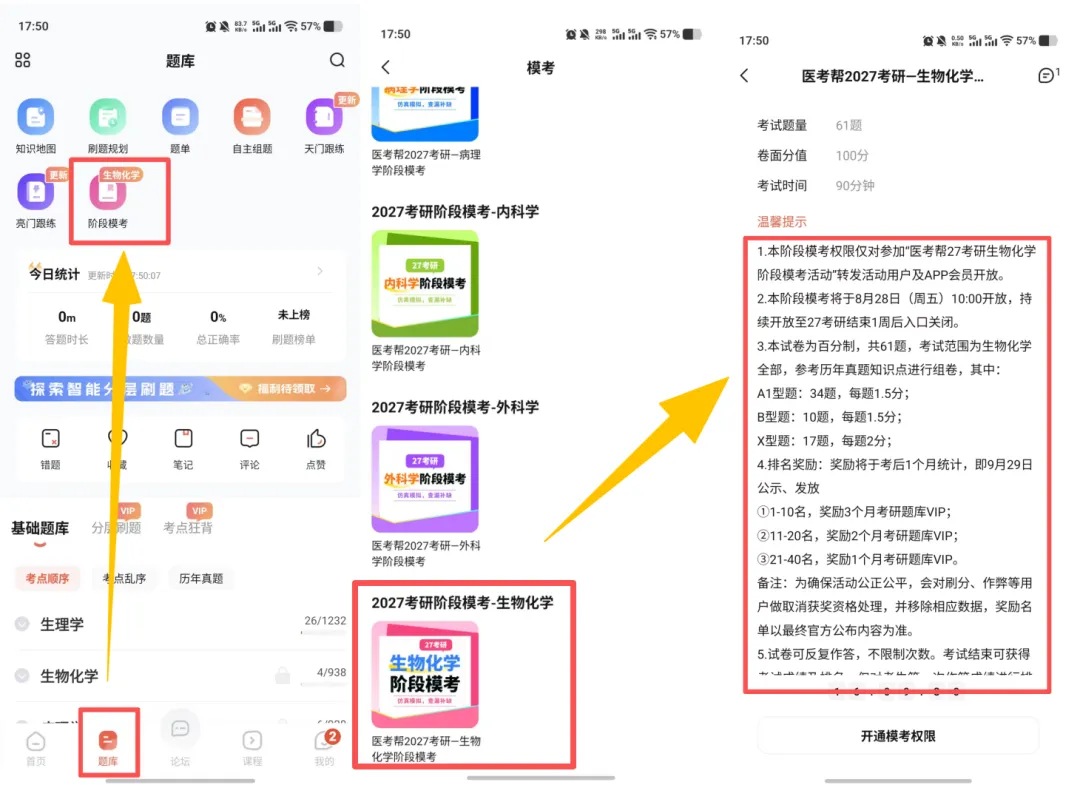Switch to the 基础题库 tab
This screenshot has height=802, width=1080.
click(x=40, y=528)
